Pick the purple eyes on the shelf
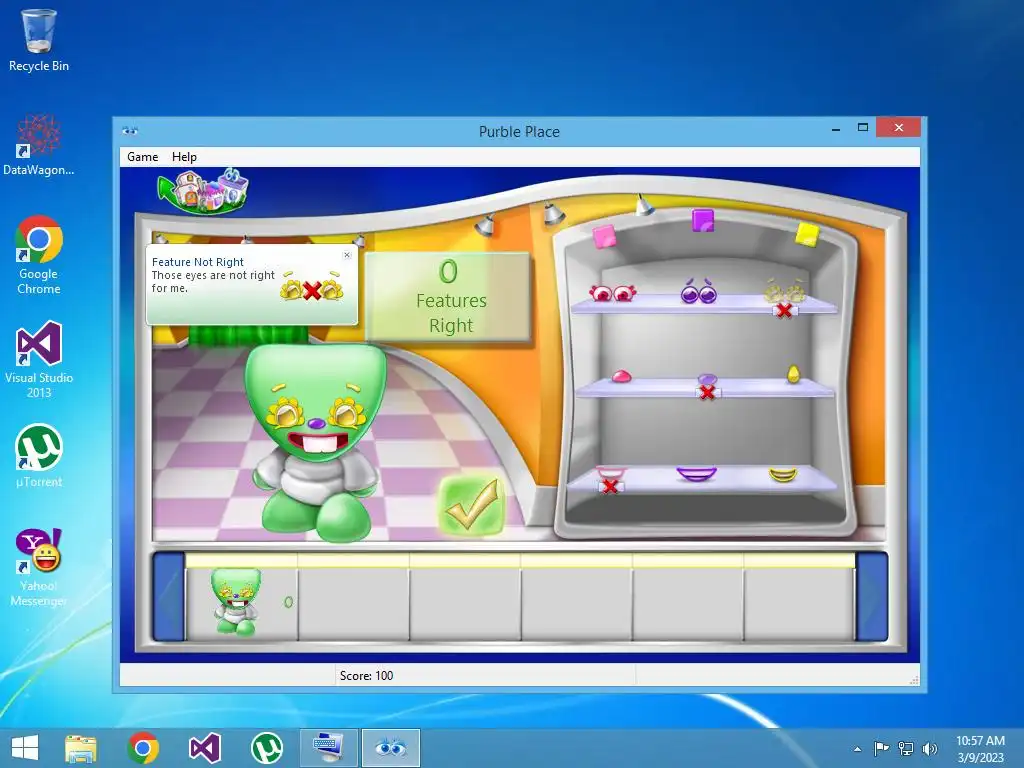The height and width of the screenshot is (768, 1024). pyautogui.click(x=699, y=291)
